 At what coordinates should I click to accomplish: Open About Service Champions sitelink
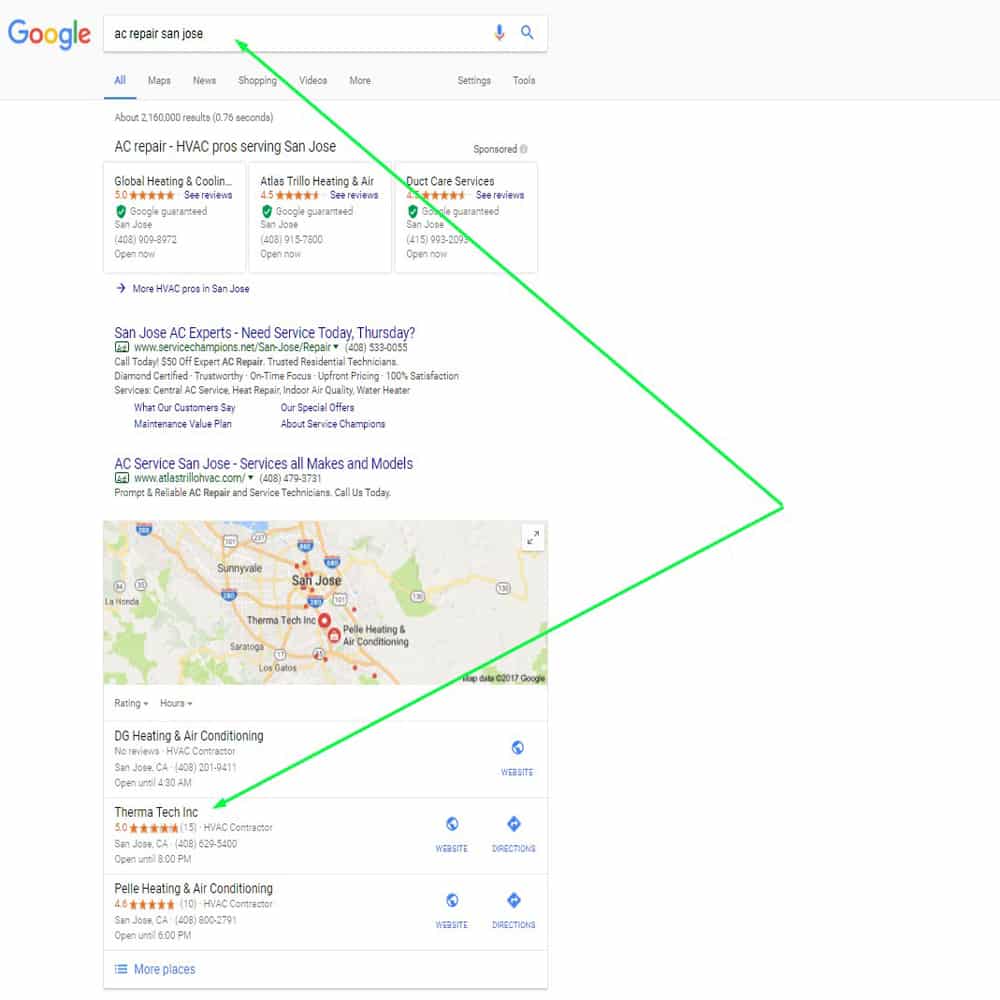click(x=333, y=424)
